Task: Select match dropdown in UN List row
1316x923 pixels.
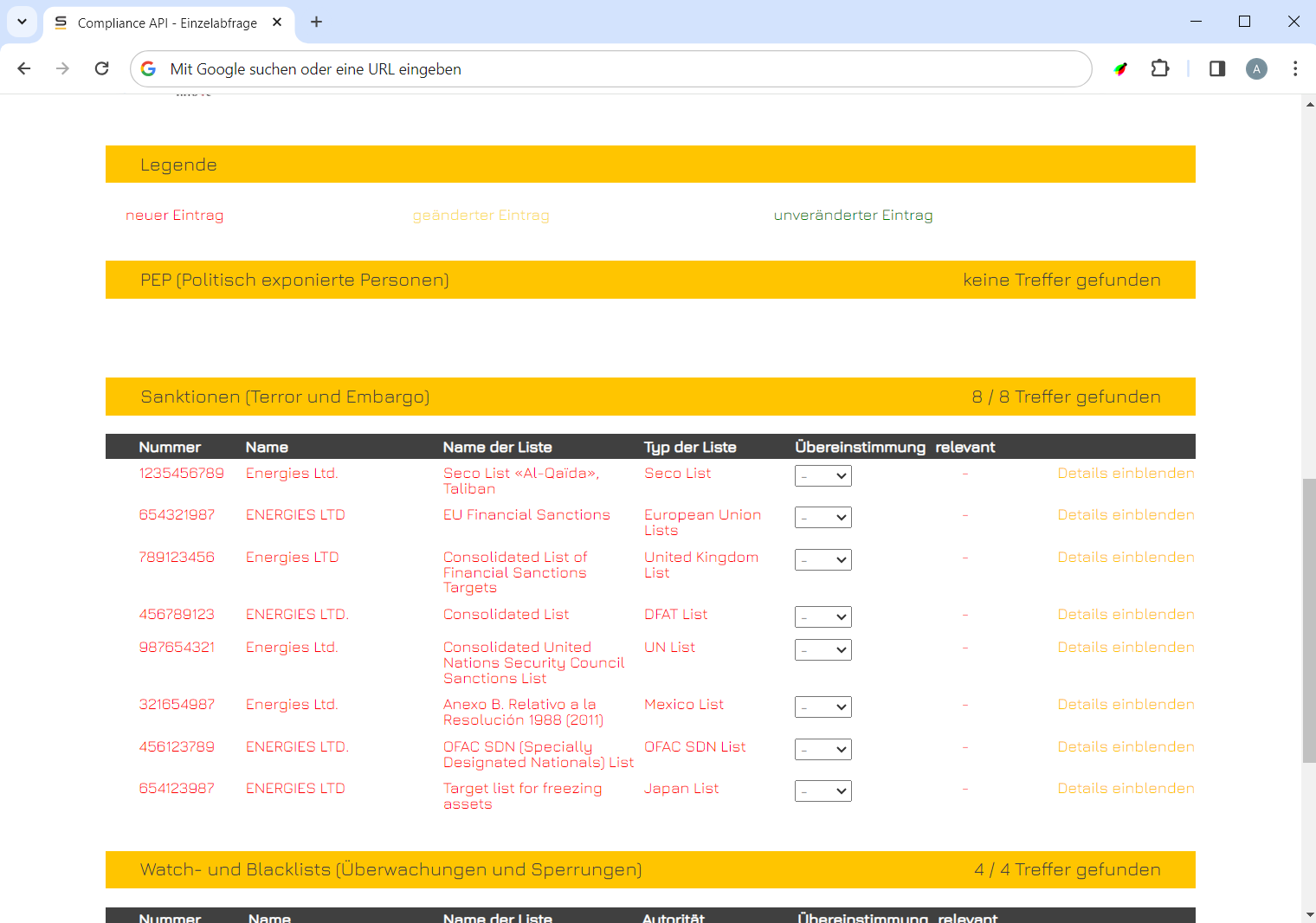Action: click(822, 649)
